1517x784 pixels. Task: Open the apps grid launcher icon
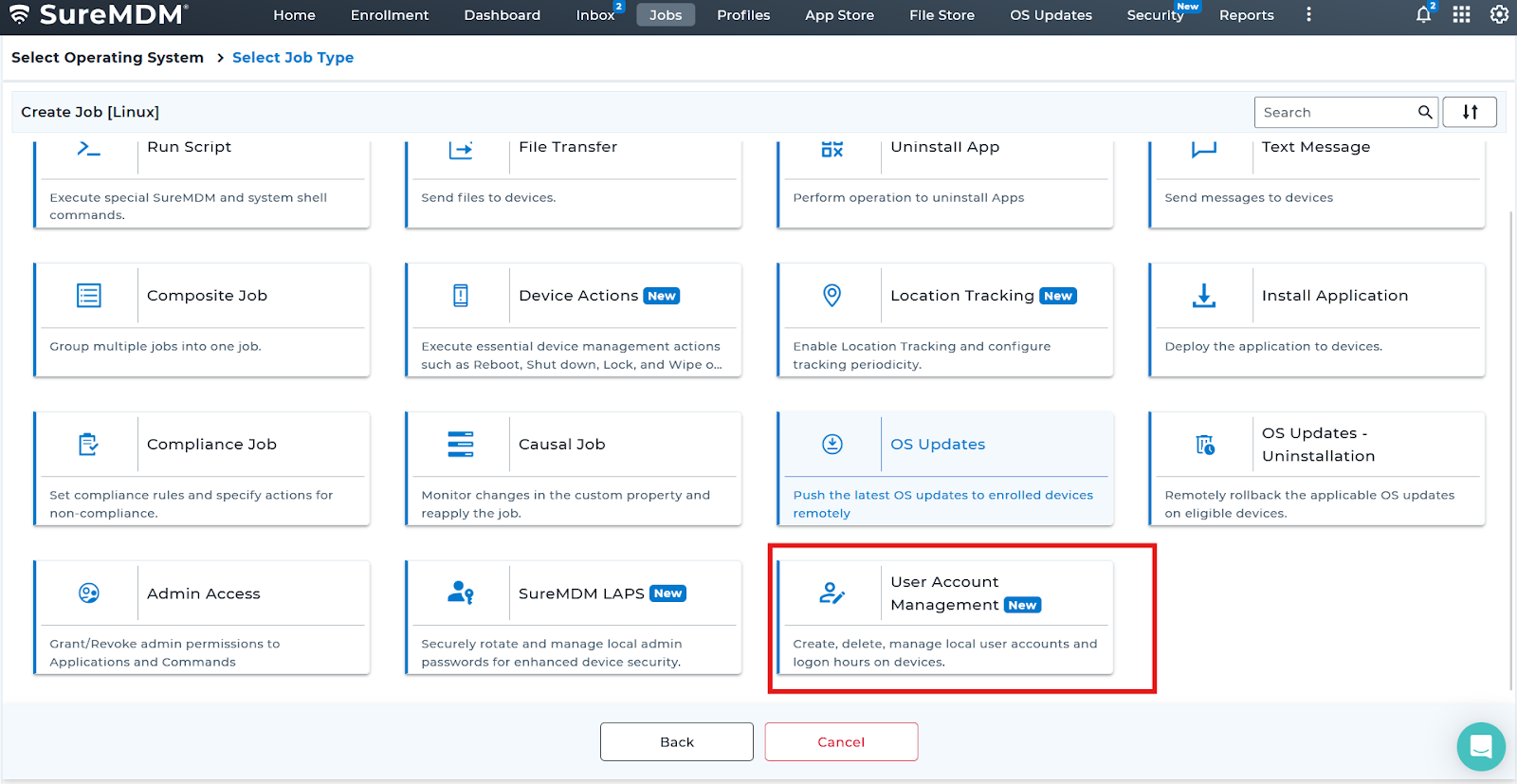(1461, 15)
